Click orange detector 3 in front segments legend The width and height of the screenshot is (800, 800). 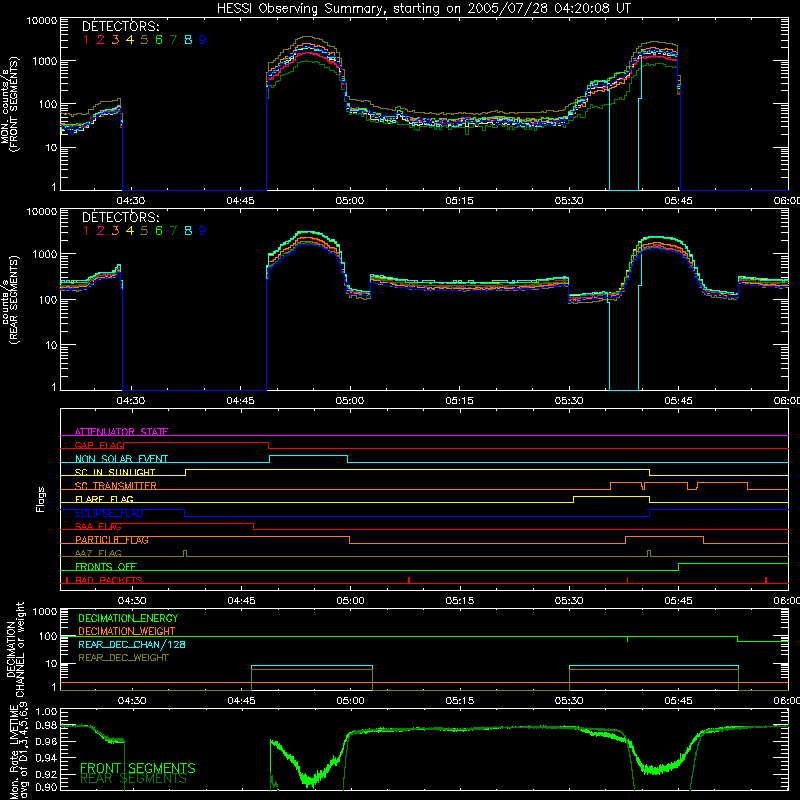click(115, 40)
